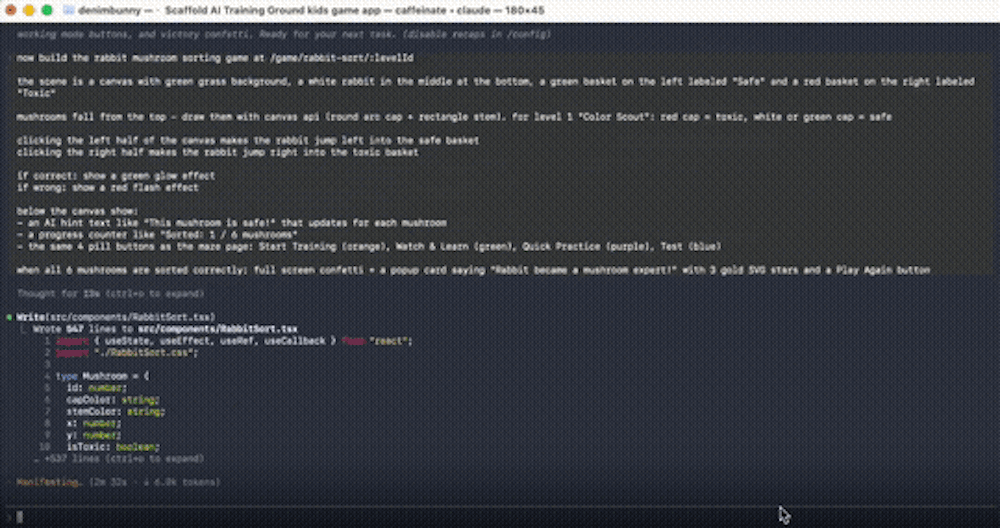This screenshot has width=1000, height=528.
Task: Open the src/components/RabbitSort.tsx path in the "Wrote 547 lines" row
Action: 217,329
